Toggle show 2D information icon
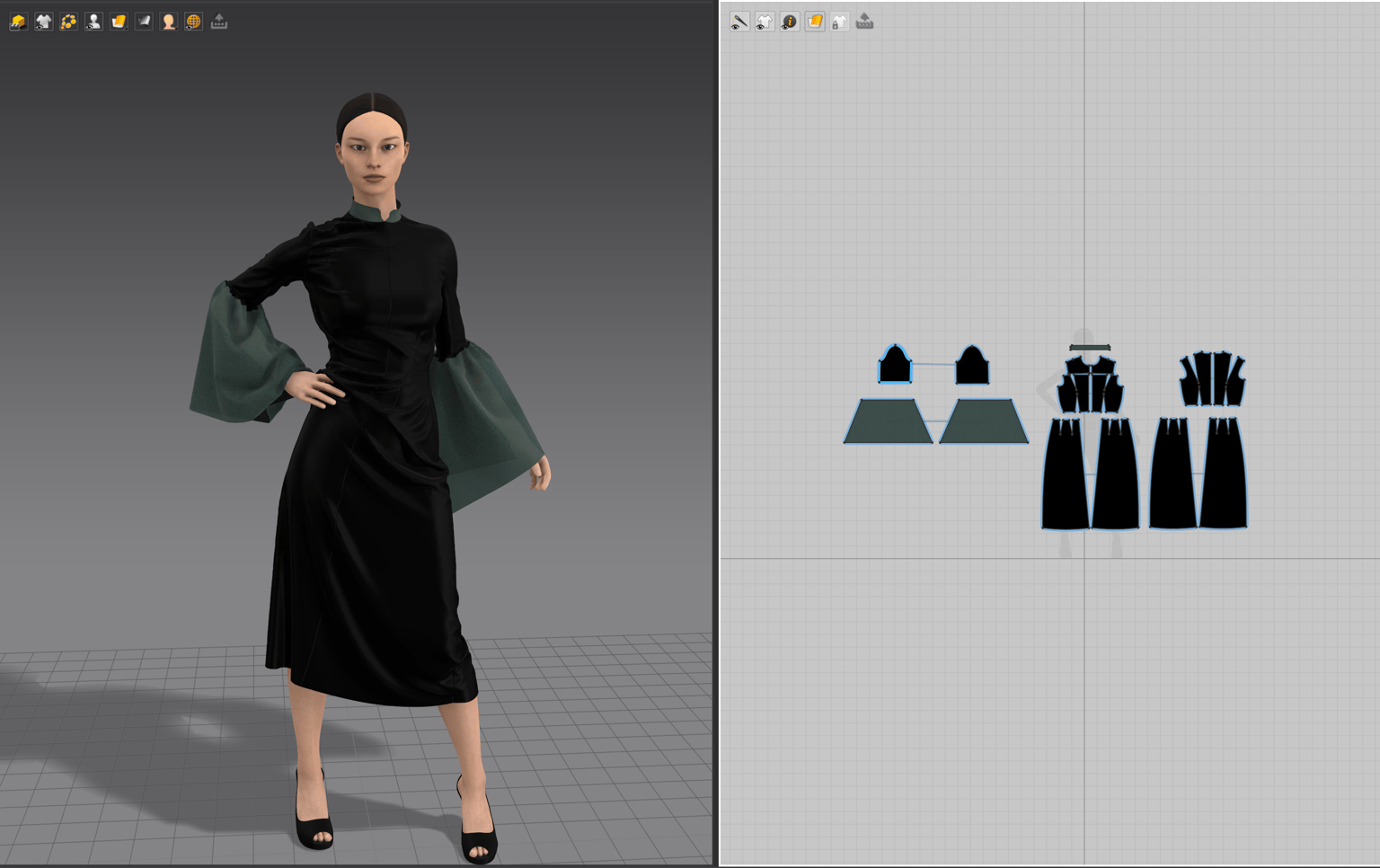This screenshot has height=868, width=1380. [x=790, y=22]
